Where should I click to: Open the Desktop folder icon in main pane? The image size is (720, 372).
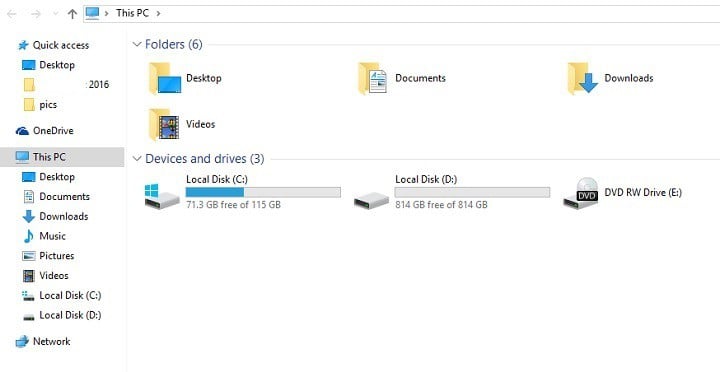[x=164, y=79]
